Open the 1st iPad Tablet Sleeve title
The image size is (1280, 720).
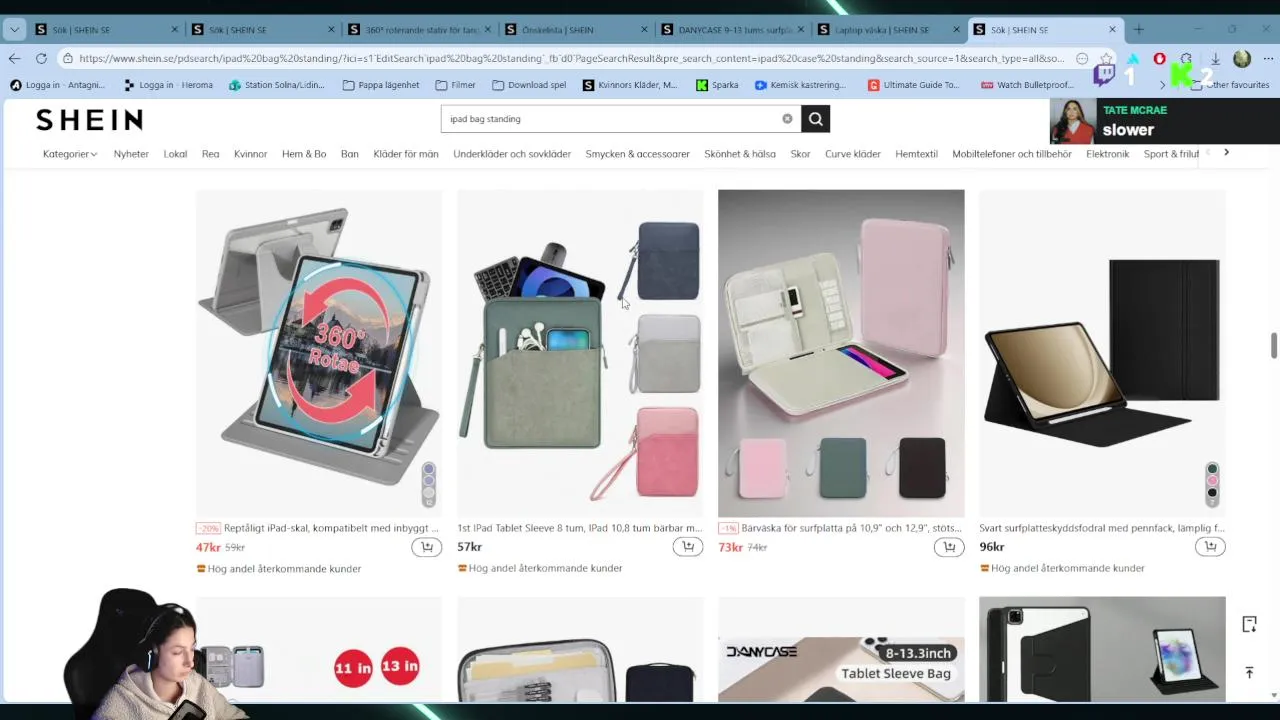click(579, 528)
